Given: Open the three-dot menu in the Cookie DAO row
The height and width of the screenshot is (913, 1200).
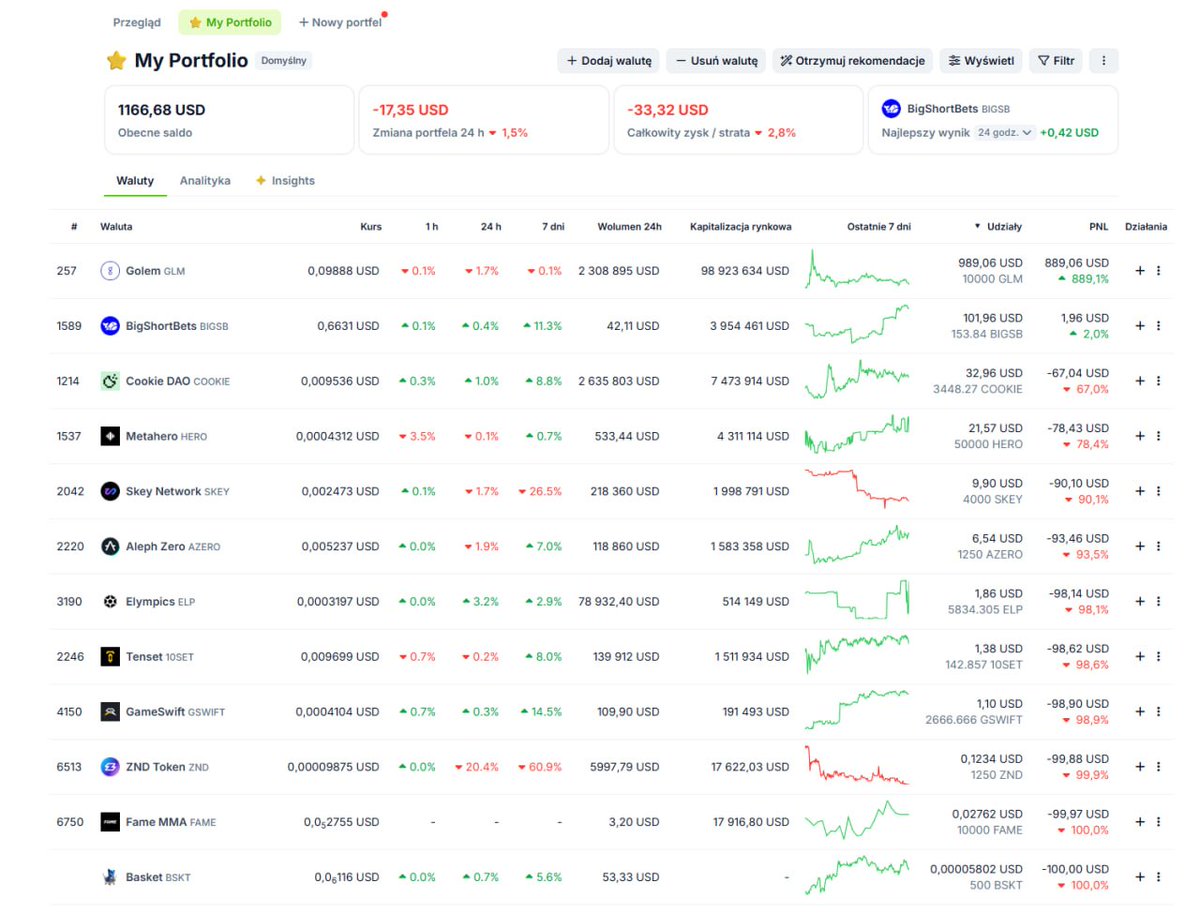Looking at the screenshot, I should point(1158,381).
